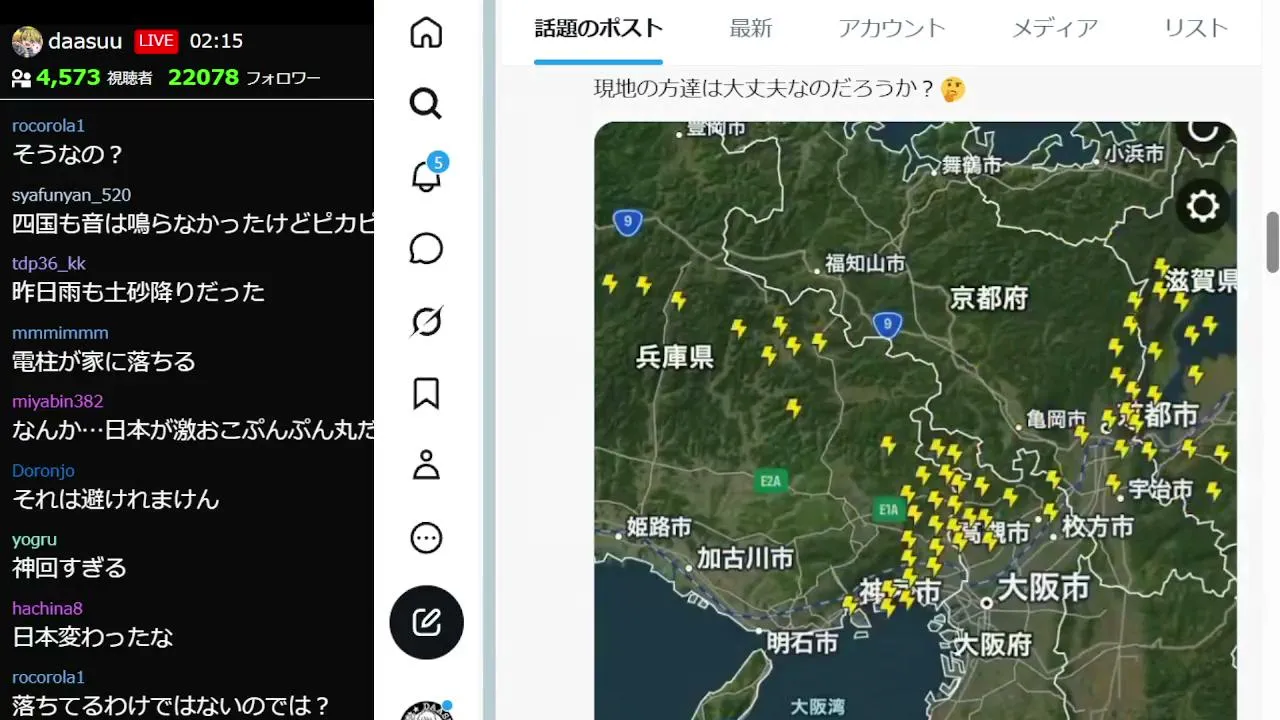
Task: Click chat username hachina8
Action: click(x=47, y=609)
